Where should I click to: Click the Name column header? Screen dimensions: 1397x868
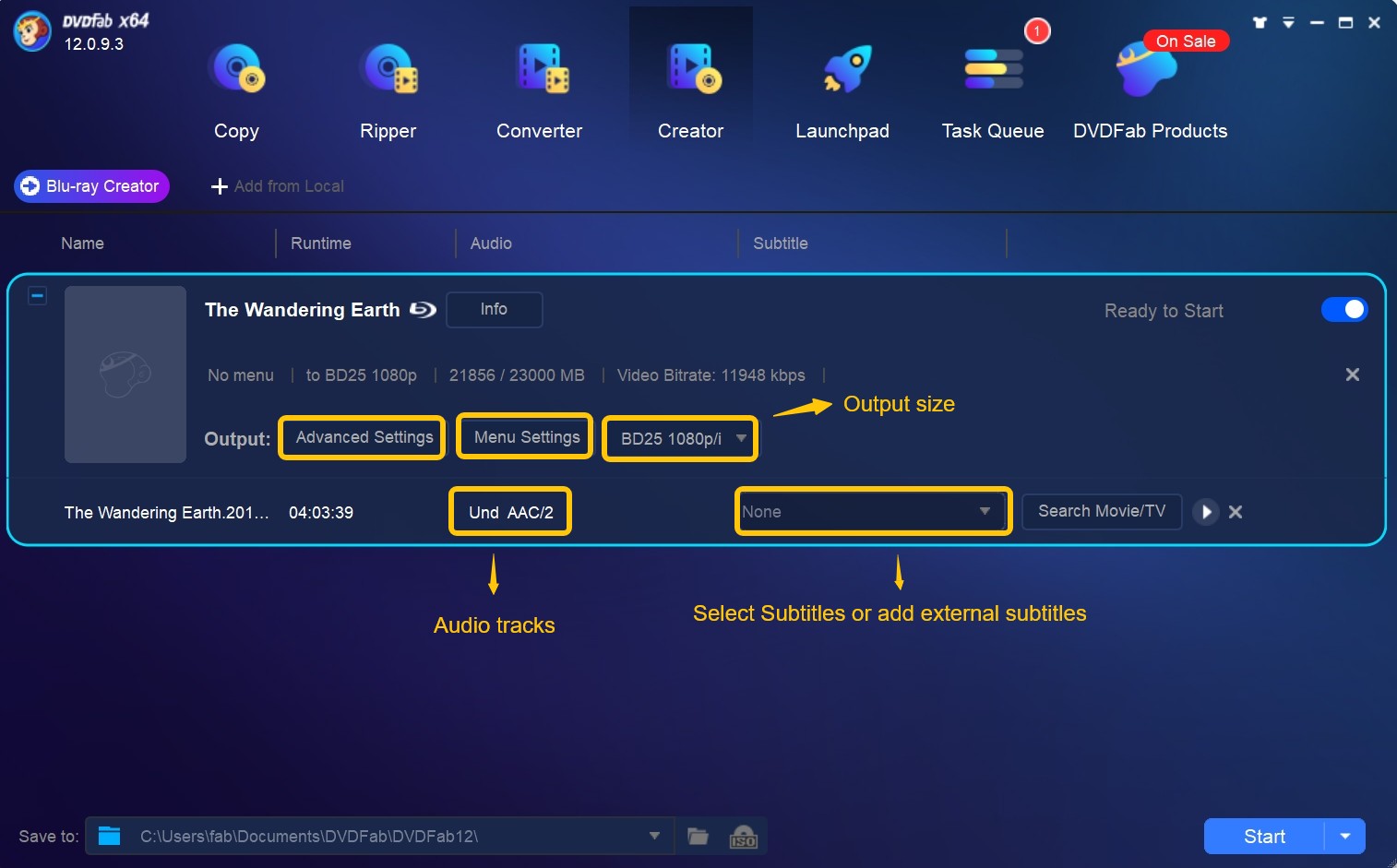coord(82,244)
